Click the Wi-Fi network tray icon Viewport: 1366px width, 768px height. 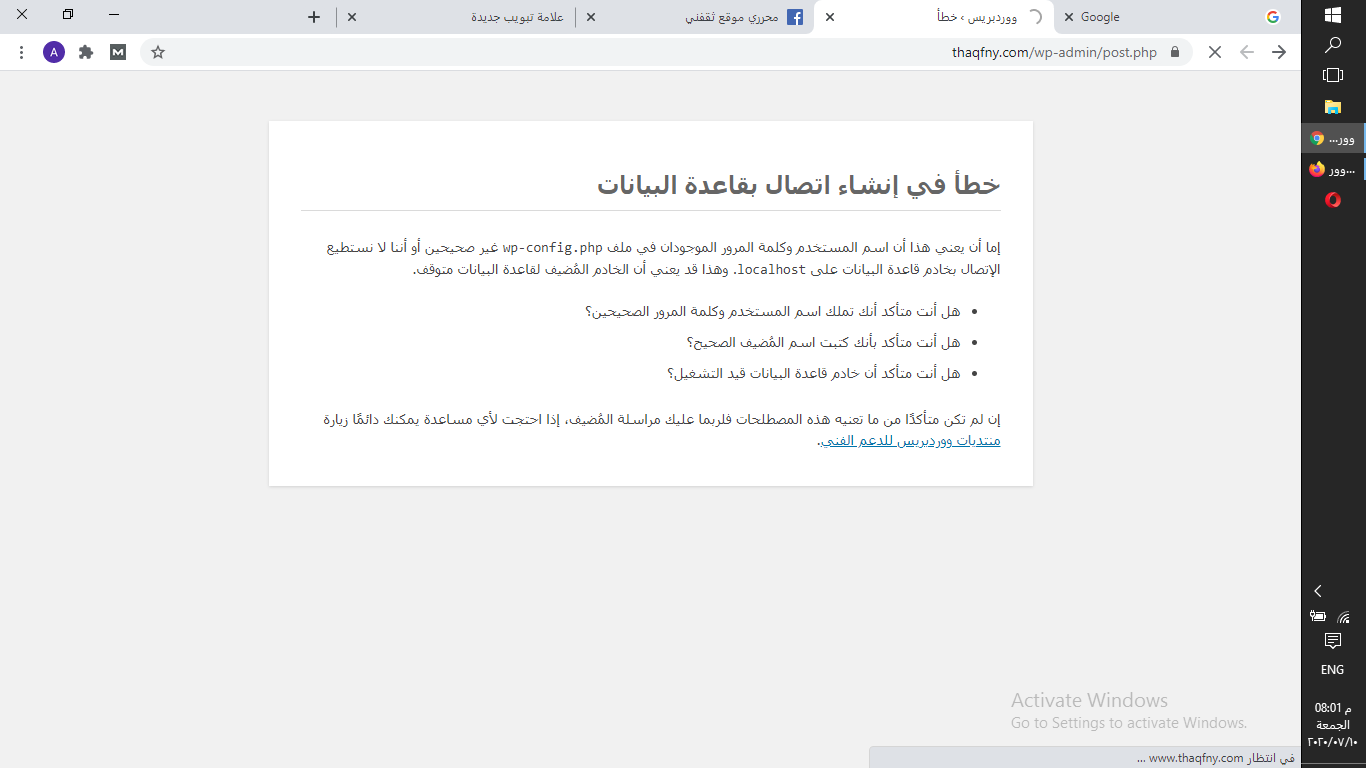click(x=1345, y=617)
